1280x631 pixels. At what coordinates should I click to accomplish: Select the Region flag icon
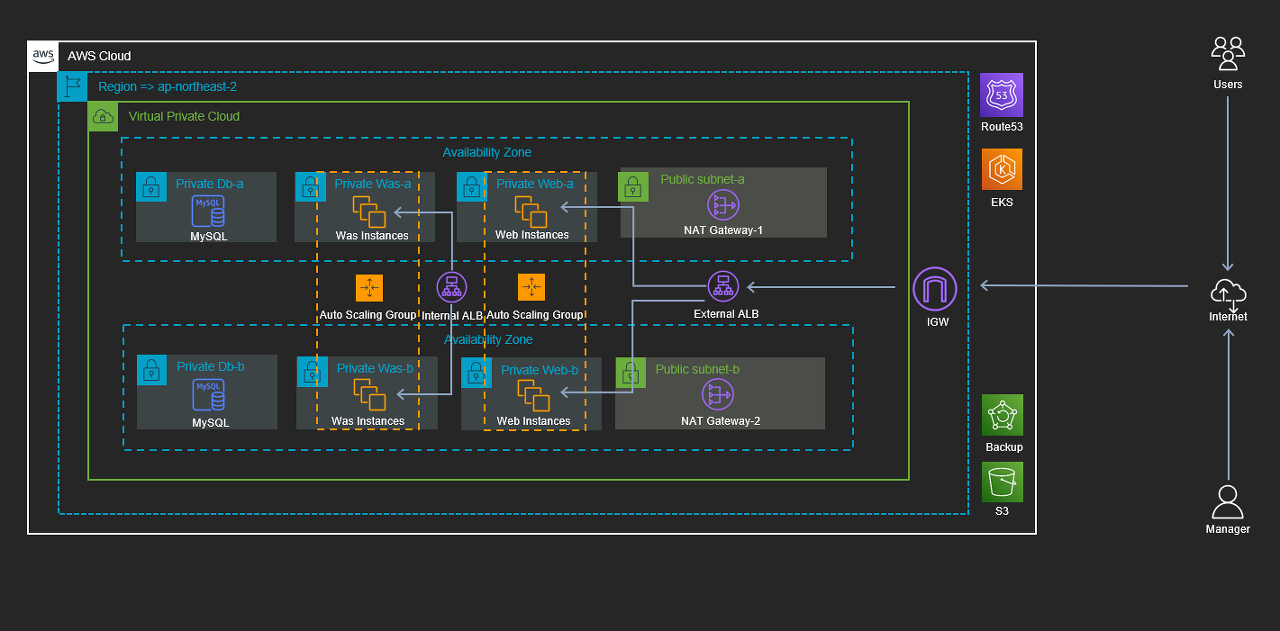(x=73, y=87)
